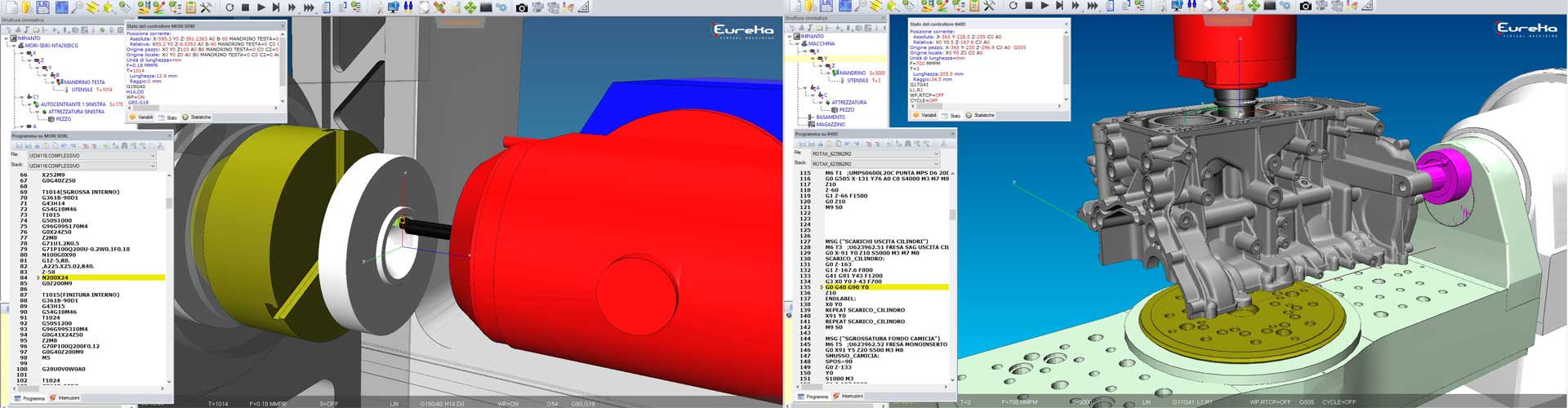Switch to Statistiche tab in MORI SEIKI controller
The image size is (1568, 408).
(x=197, y=118)
